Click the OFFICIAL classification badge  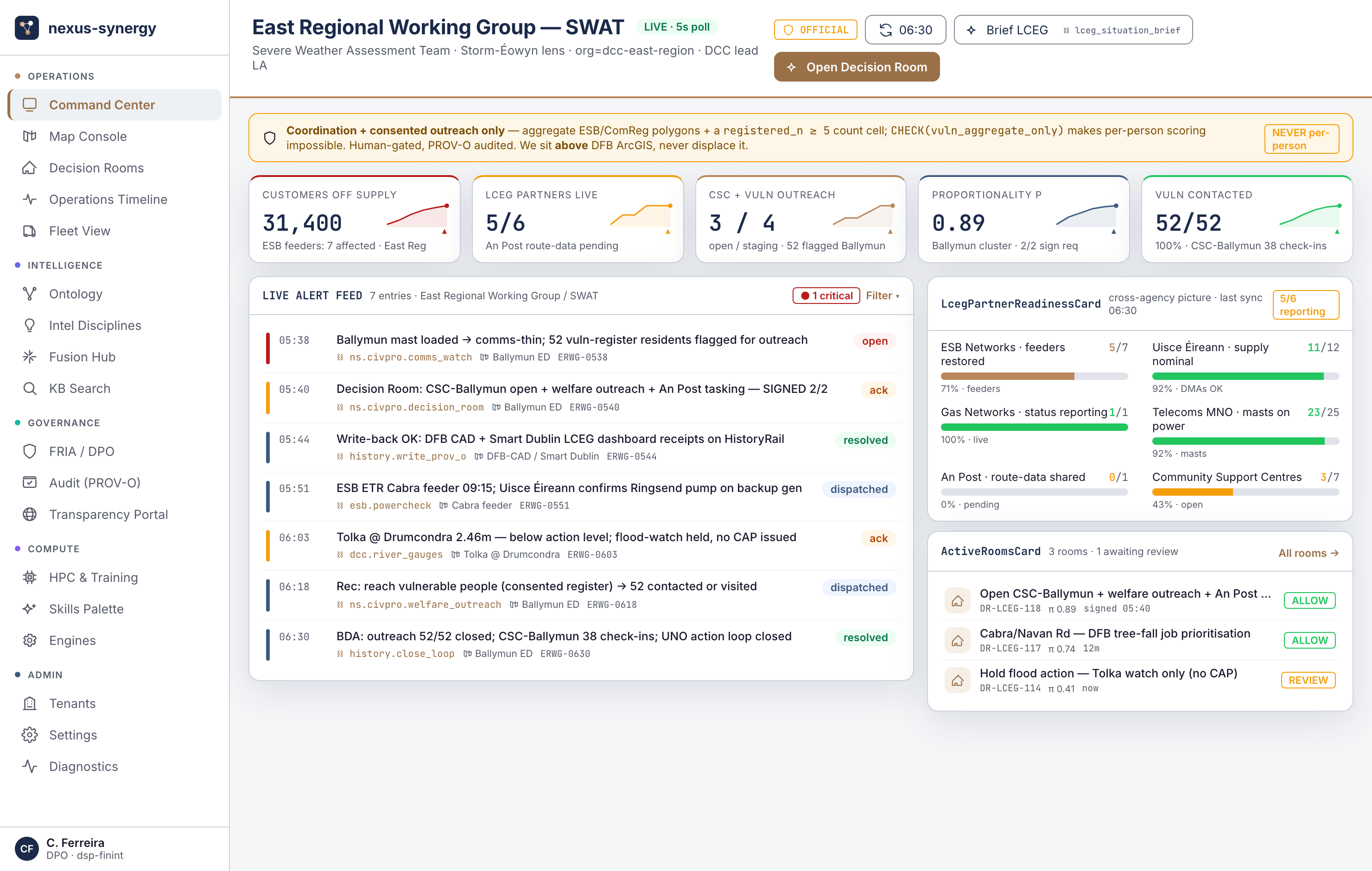click(x=815, y=30)
